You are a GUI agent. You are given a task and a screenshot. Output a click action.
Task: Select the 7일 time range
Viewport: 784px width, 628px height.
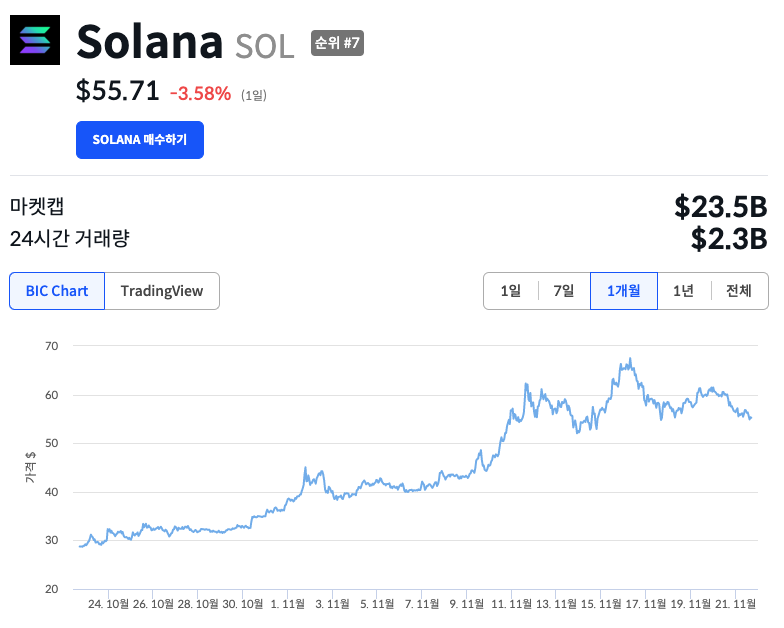(564, 291)
